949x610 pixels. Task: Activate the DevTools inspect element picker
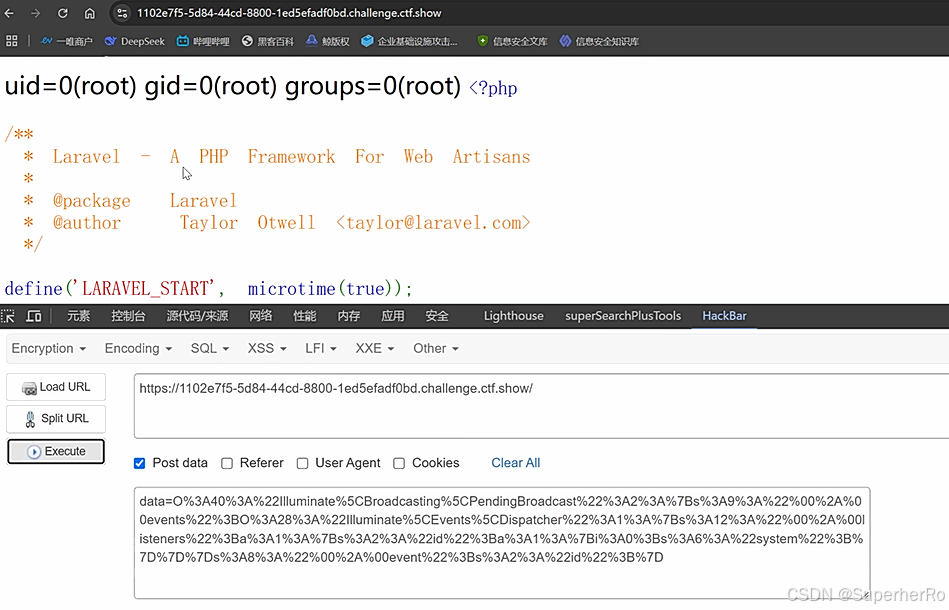click(x=8, y=316)
